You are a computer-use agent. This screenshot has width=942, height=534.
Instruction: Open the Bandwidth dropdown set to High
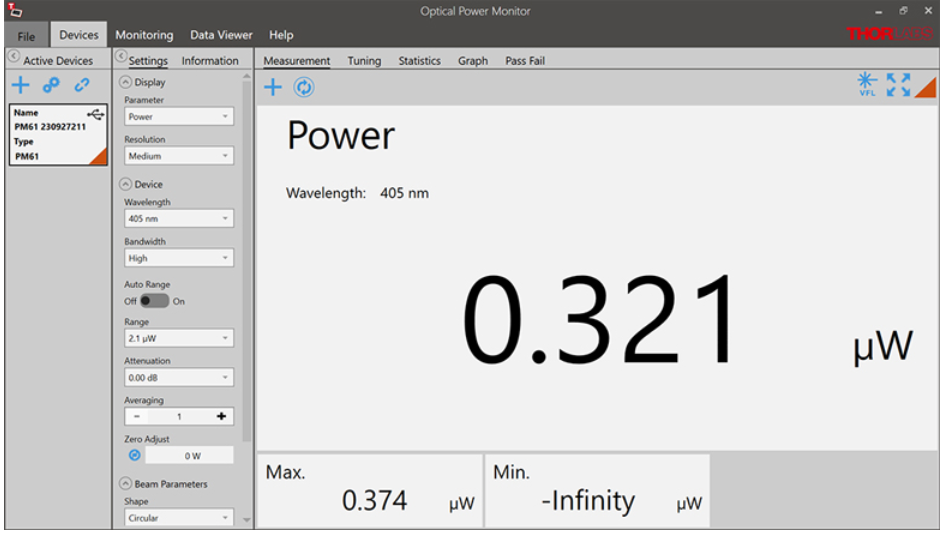coord(178,258)
